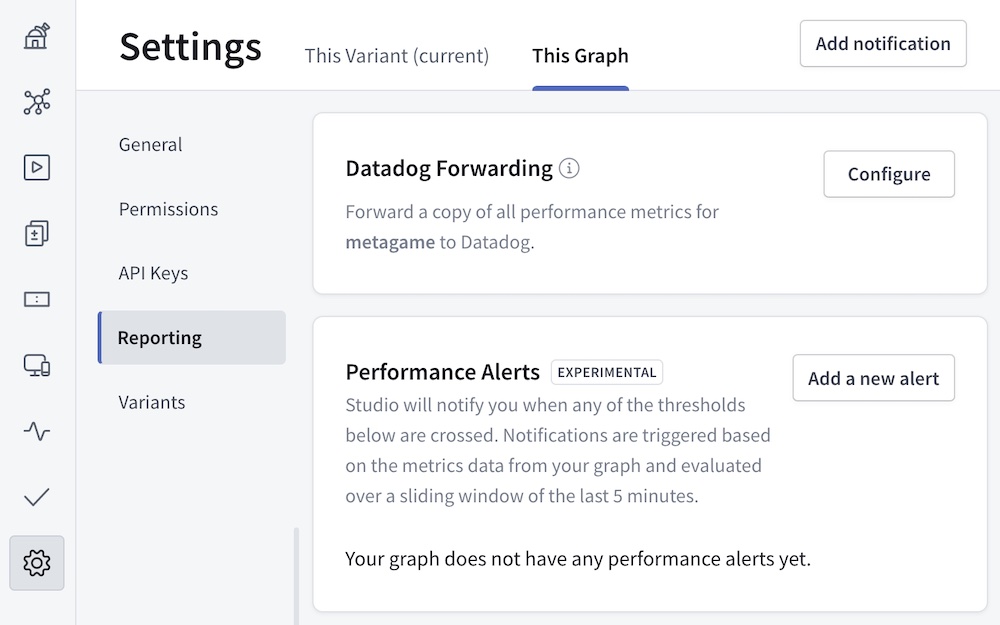Open the Checks page via checkmark icon
Viewport: 1000px width, 625px height.
(x=37, y=497)
